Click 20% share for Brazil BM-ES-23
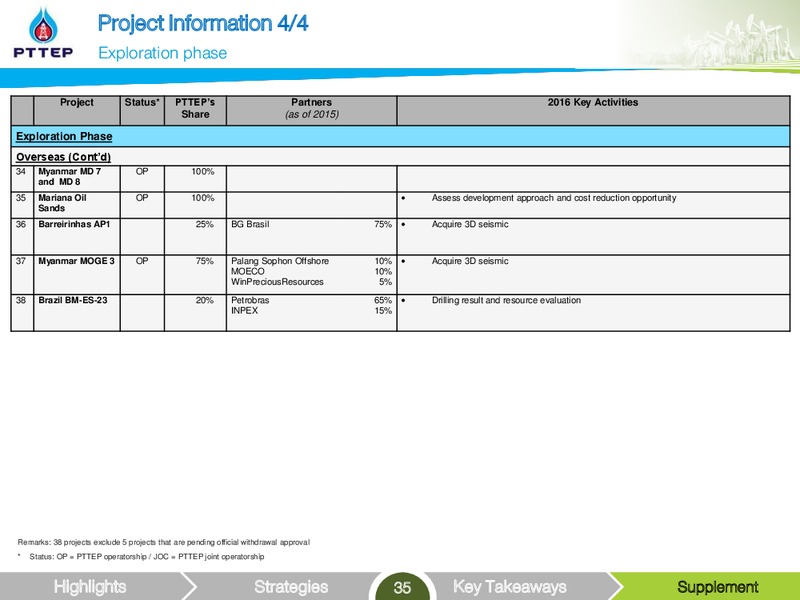 tap(205, 301)
